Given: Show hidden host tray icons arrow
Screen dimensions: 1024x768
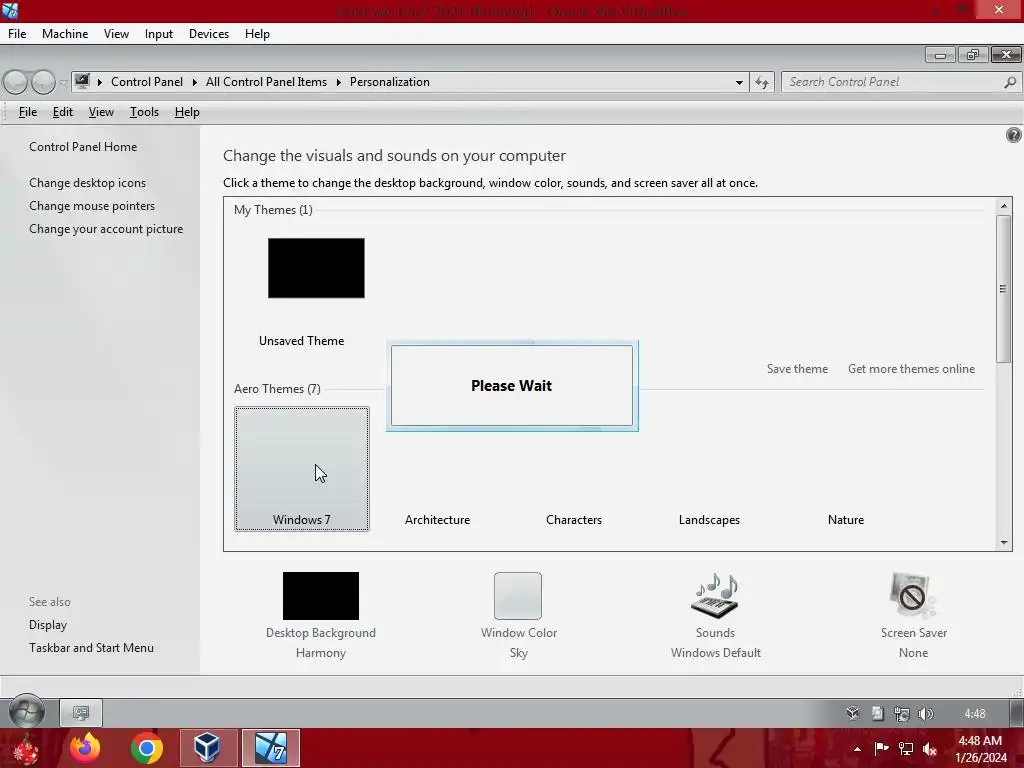Looking at the screenshot, I should pos(857,749).
